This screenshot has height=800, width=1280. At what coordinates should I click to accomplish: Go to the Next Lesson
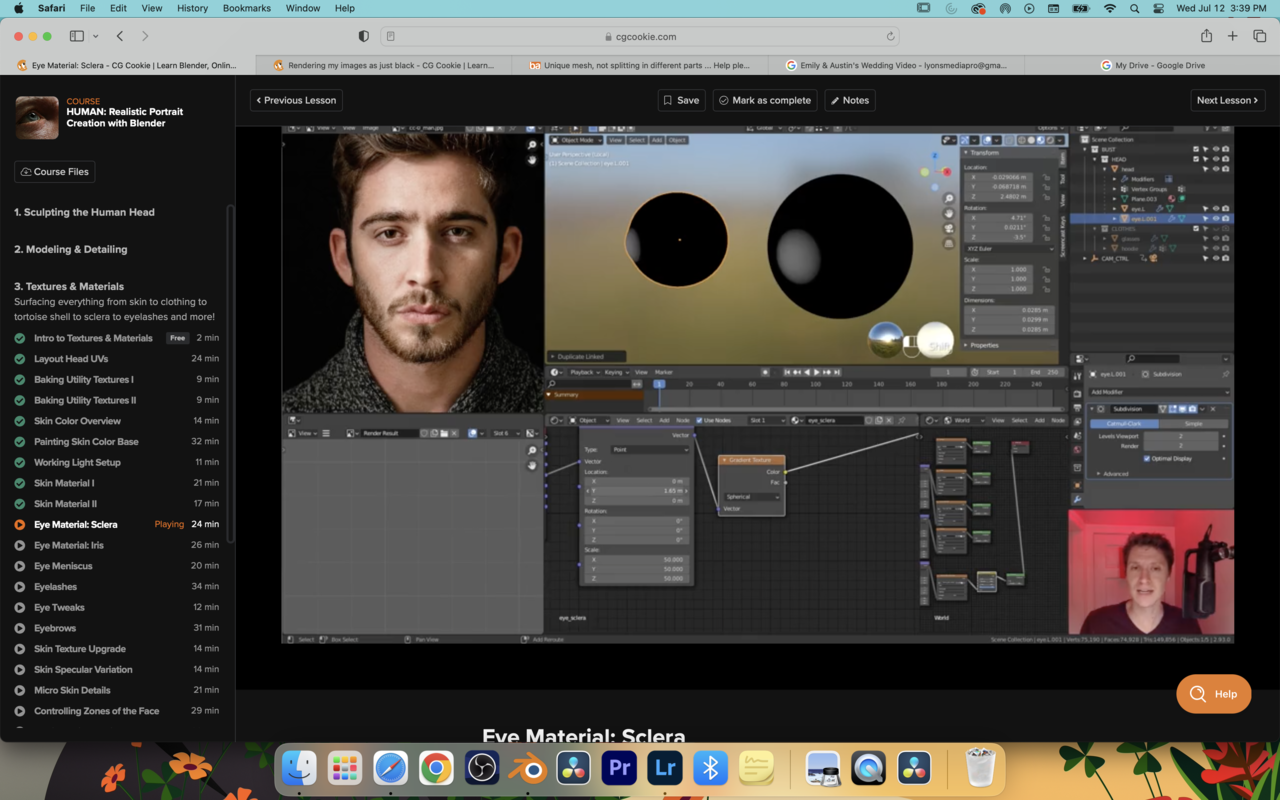point(1228,100)
